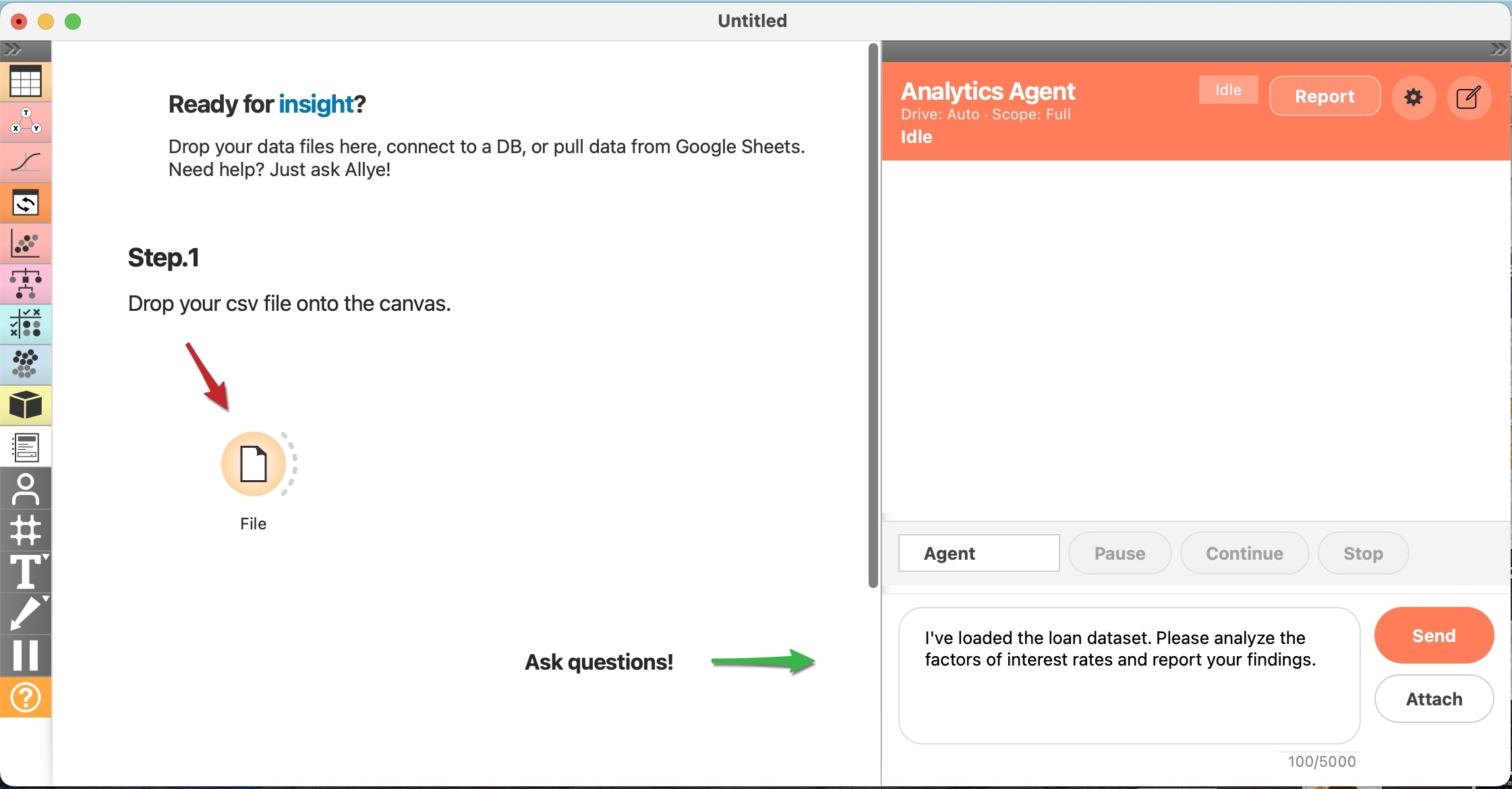Select the Text annotation tool
The width and height of the screenshot is (1512, 789).
coord(26,573)
